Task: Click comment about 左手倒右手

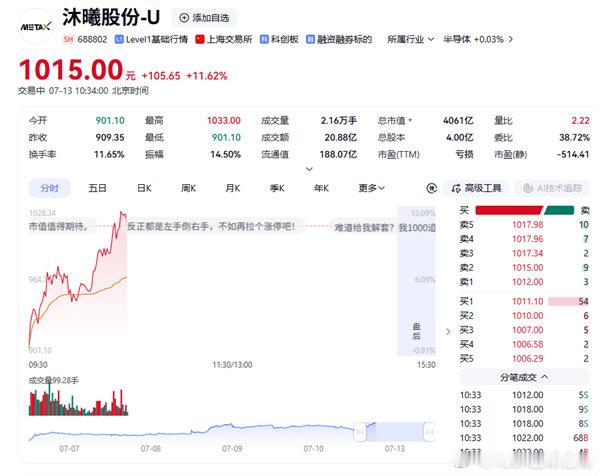Action: (x=211, y=227)
